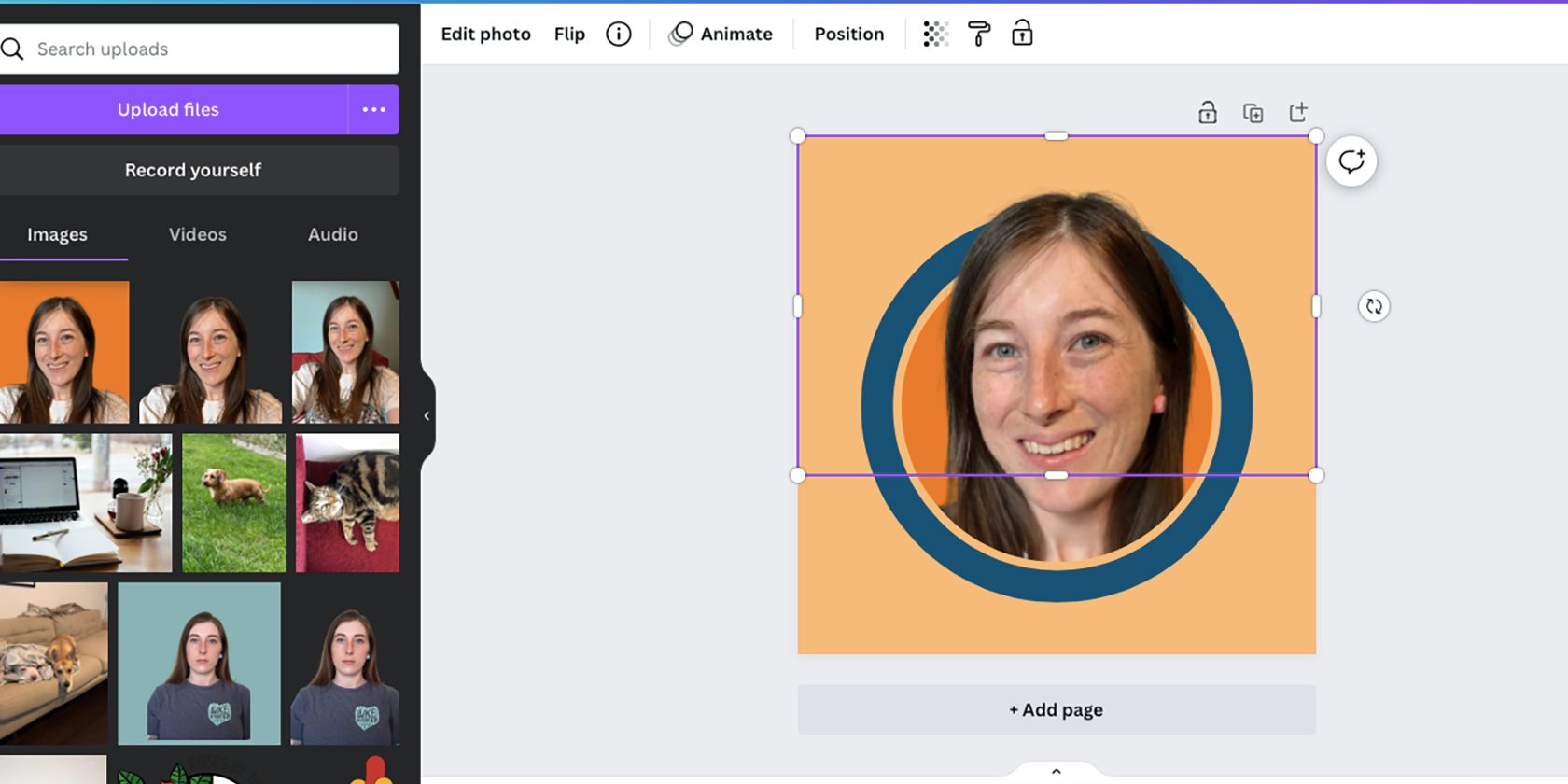
Task: Click the Add page icon above the canvas
Action: (1298, 113)
